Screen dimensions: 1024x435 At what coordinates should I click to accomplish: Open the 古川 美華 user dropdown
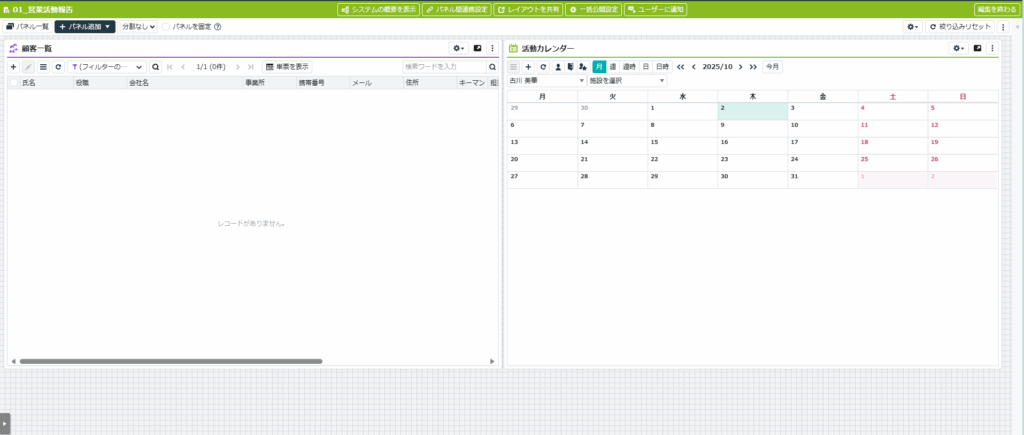tap(546, 80)
